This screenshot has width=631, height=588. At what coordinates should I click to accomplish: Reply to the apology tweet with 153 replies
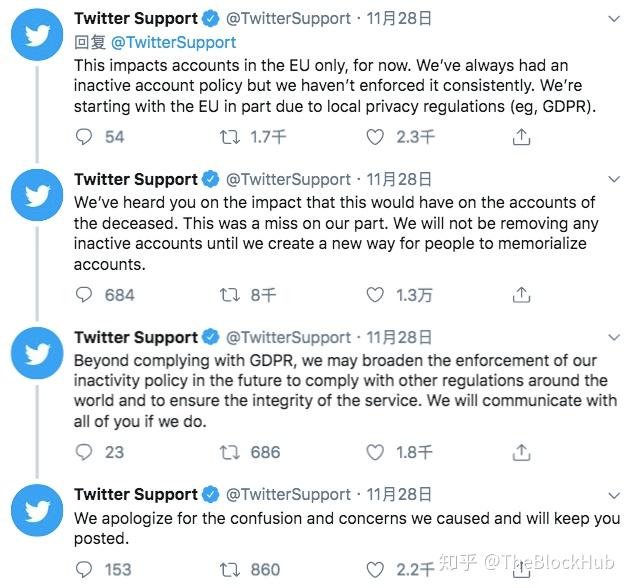[x=84, y=570]
